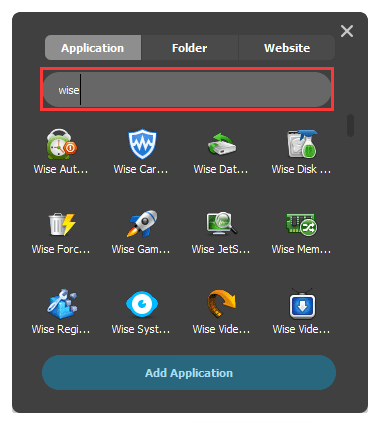The width and height of the screenshot is (380, 425).
Task: Pick the Wise Video Downloader TV icon
Action: point(302,304)
